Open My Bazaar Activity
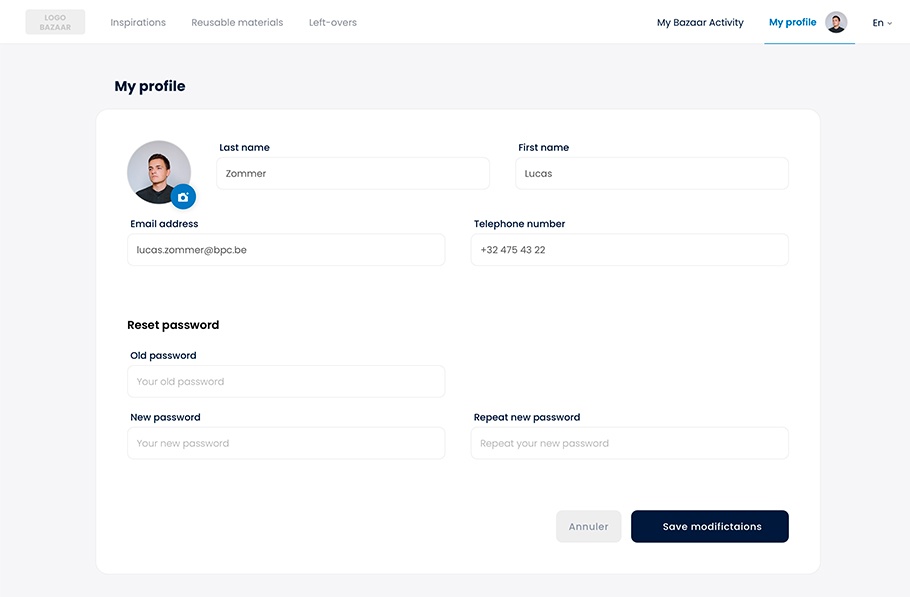Viewport: 910px width, 597px height. [x=700, y=23]
